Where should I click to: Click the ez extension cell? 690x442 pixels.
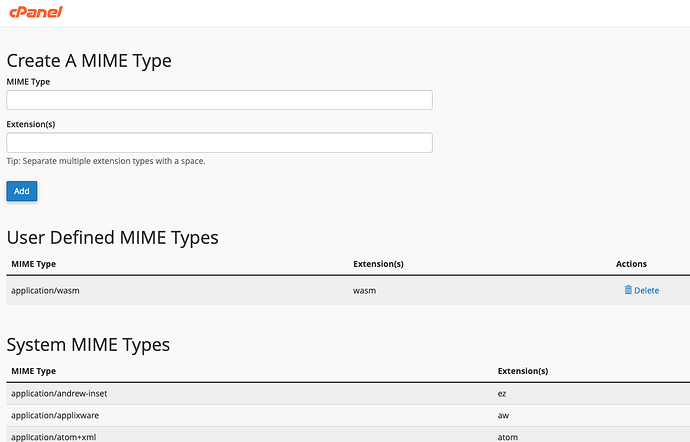click(x=502, y=394)
